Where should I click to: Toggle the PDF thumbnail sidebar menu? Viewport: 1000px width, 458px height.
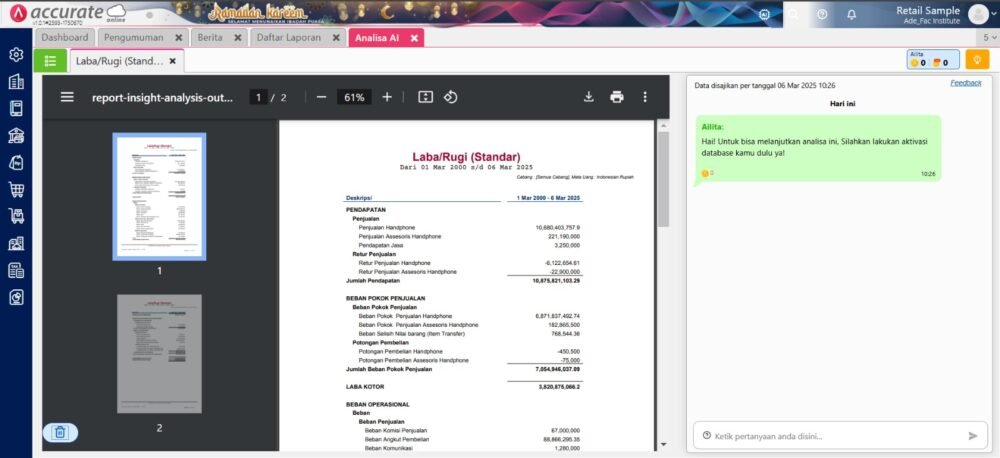pyautogui.click(x=67, y=97)
